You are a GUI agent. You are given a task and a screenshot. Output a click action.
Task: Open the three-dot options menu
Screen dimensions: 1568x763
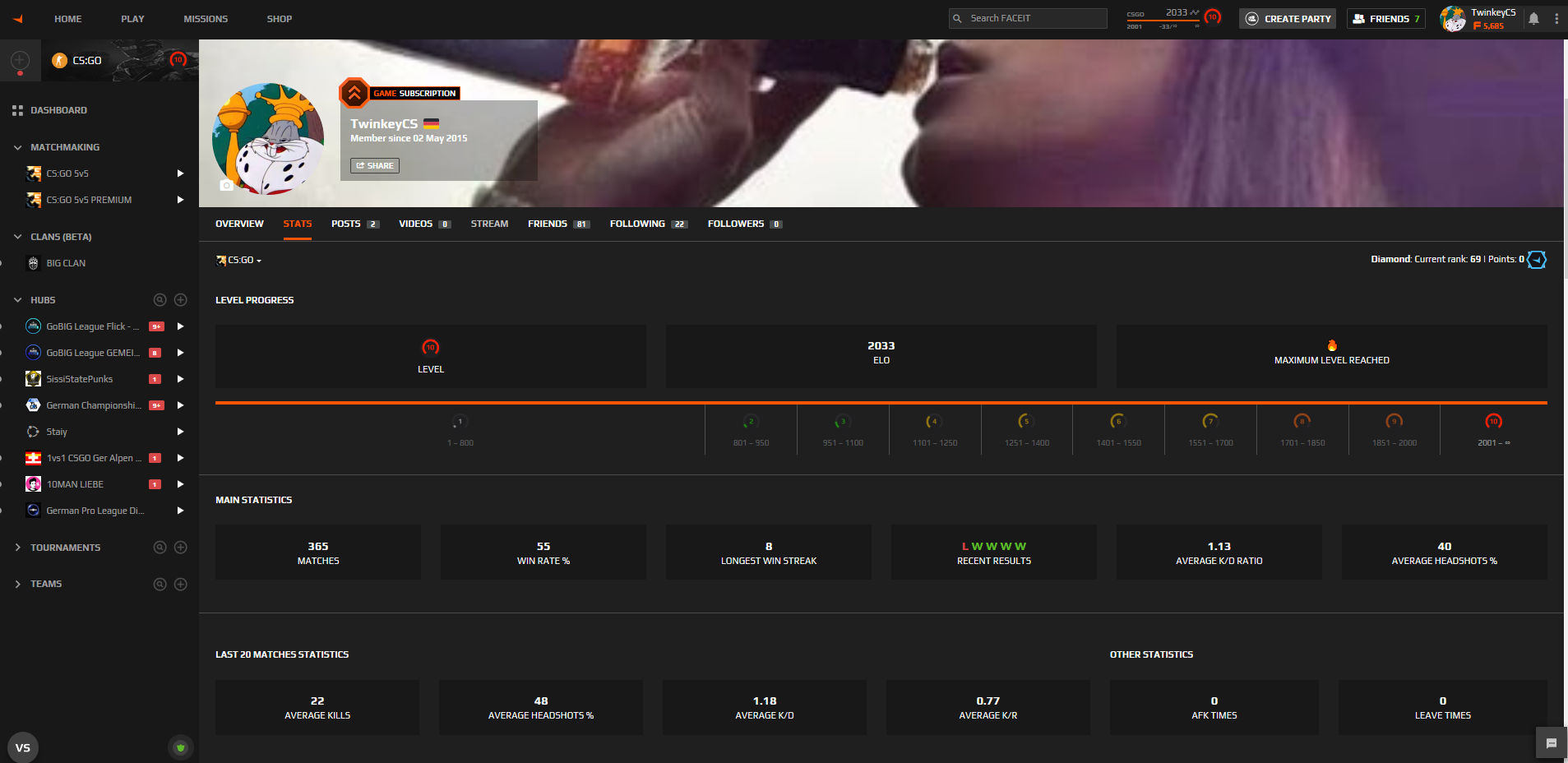1556,19
